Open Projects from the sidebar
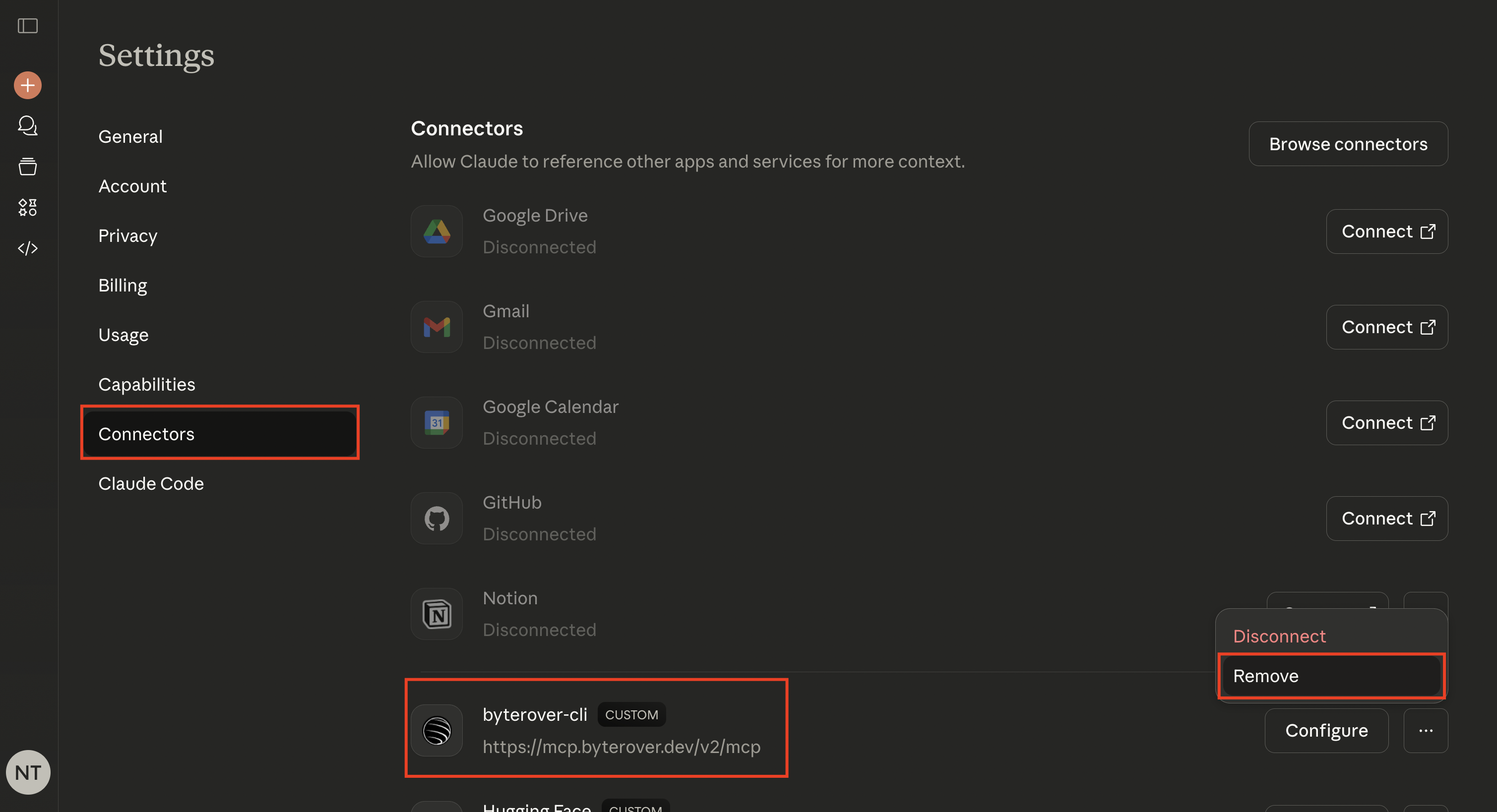This screenshot has height=812, width=1497. click(27, 167)
